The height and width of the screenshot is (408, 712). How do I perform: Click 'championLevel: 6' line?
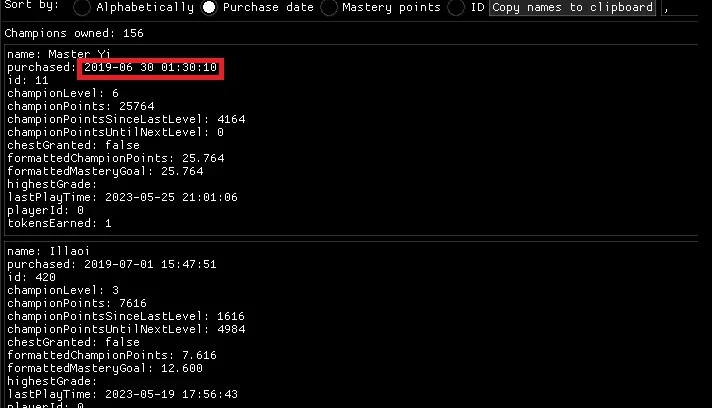(63, 93)
